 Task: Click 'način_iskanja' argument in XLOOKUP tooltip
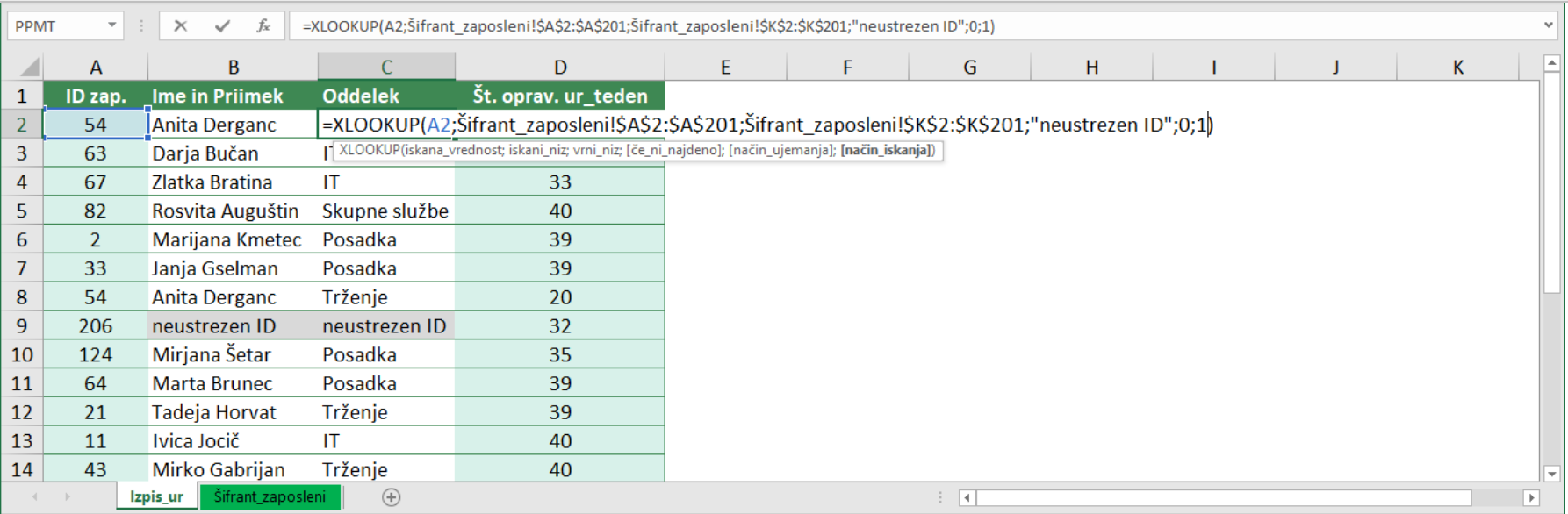coord(887,150)
